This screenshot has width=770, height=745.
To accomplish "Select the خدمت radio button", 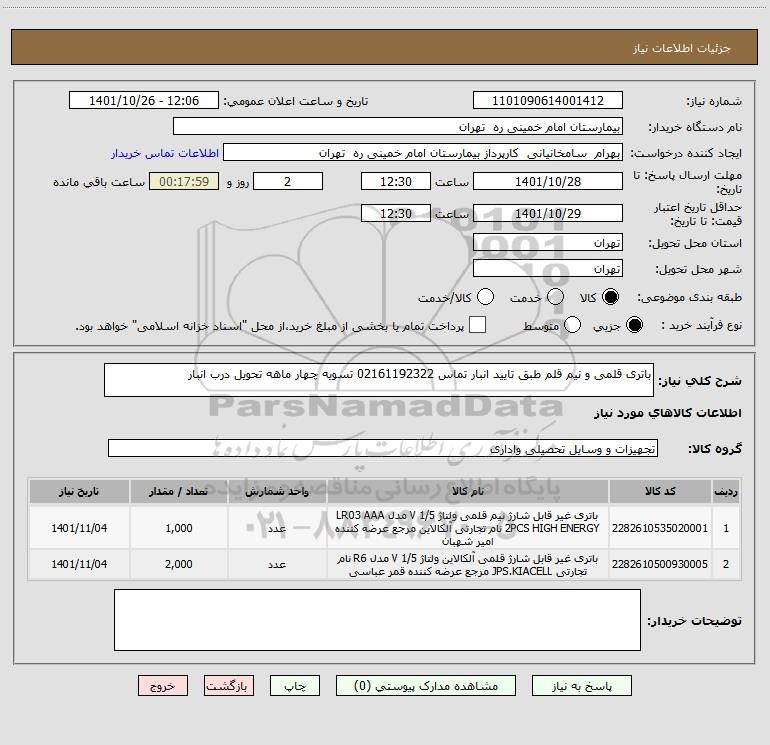I will point(555,297).
